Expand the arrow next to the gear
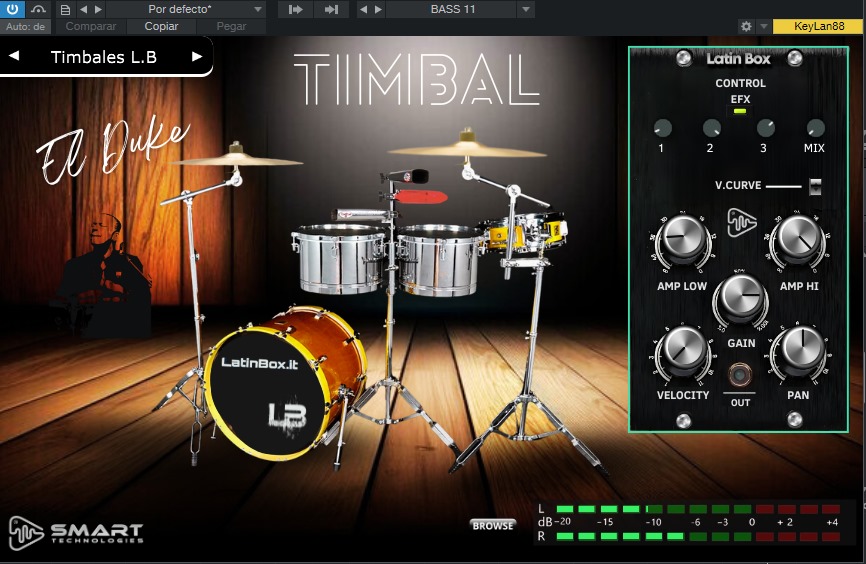The image size is (866, 564). pyautogui.click(x=764, y=27)
